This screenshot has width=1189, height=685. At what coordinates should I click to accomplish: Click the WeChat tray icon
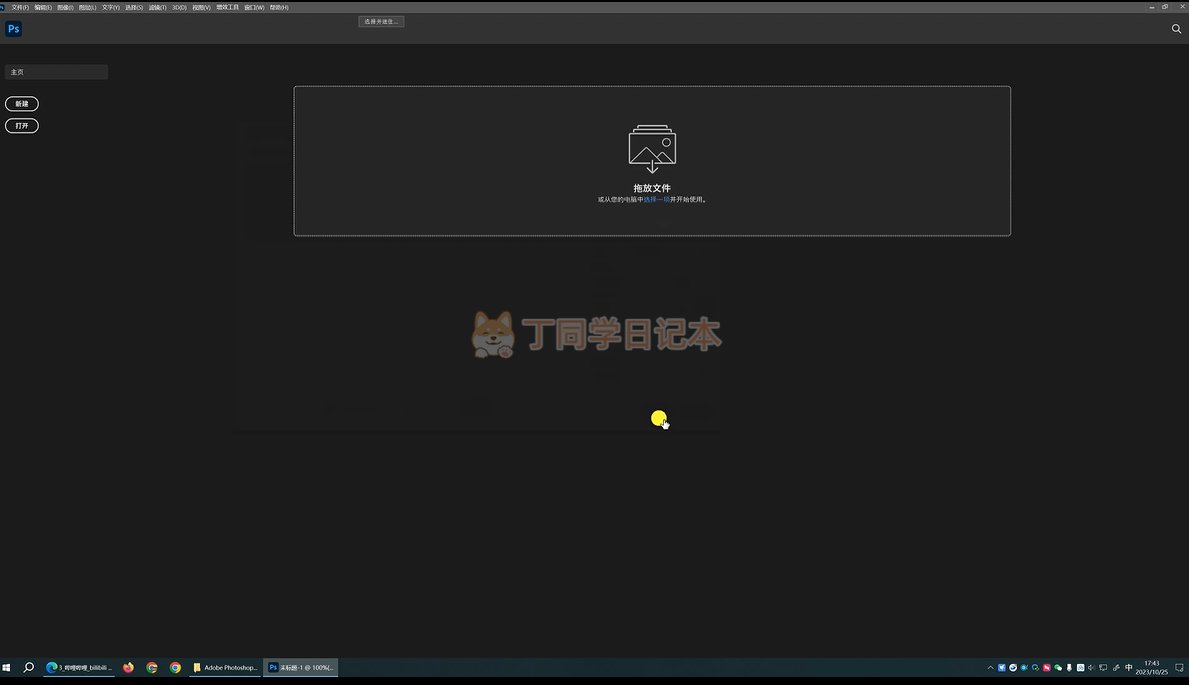1058,668
